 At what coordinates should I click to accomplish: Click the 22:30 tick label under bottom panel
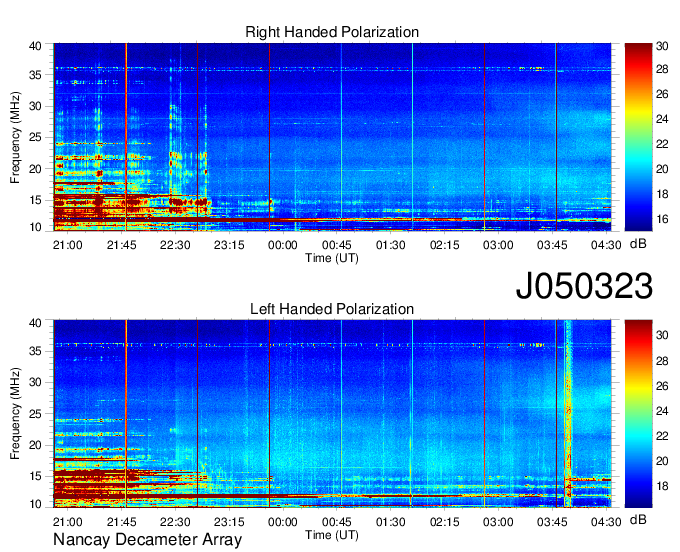(x=175, y=522)
